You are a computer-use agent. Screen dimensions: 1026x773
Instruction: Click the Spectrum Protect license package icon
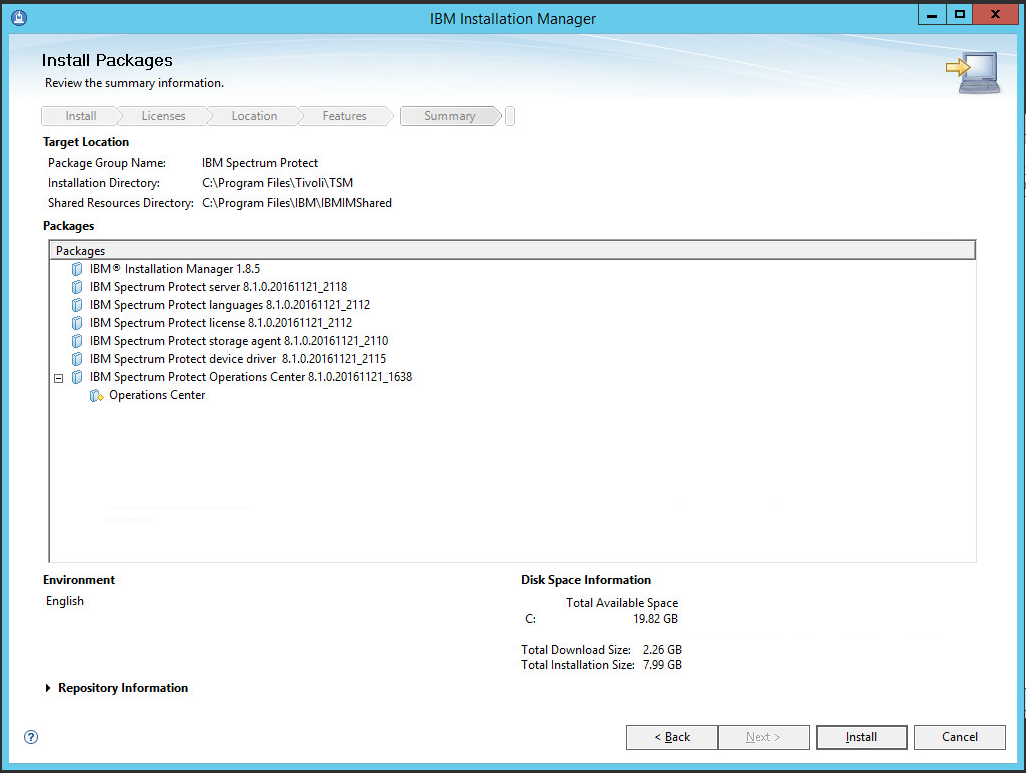(77, 323)
